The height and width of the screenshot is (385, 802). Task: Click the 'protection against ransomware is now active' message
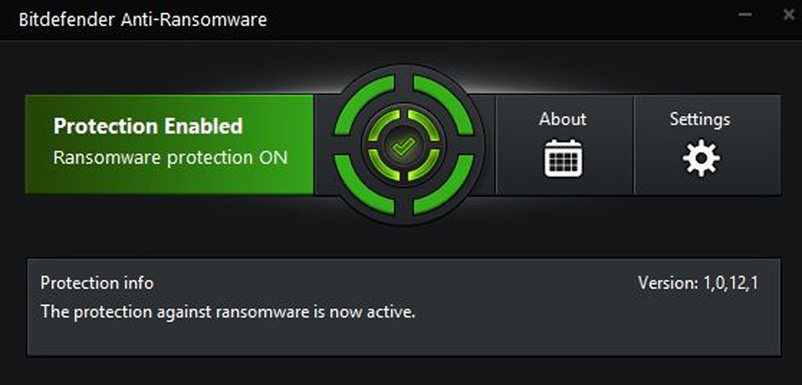point(244,311)
